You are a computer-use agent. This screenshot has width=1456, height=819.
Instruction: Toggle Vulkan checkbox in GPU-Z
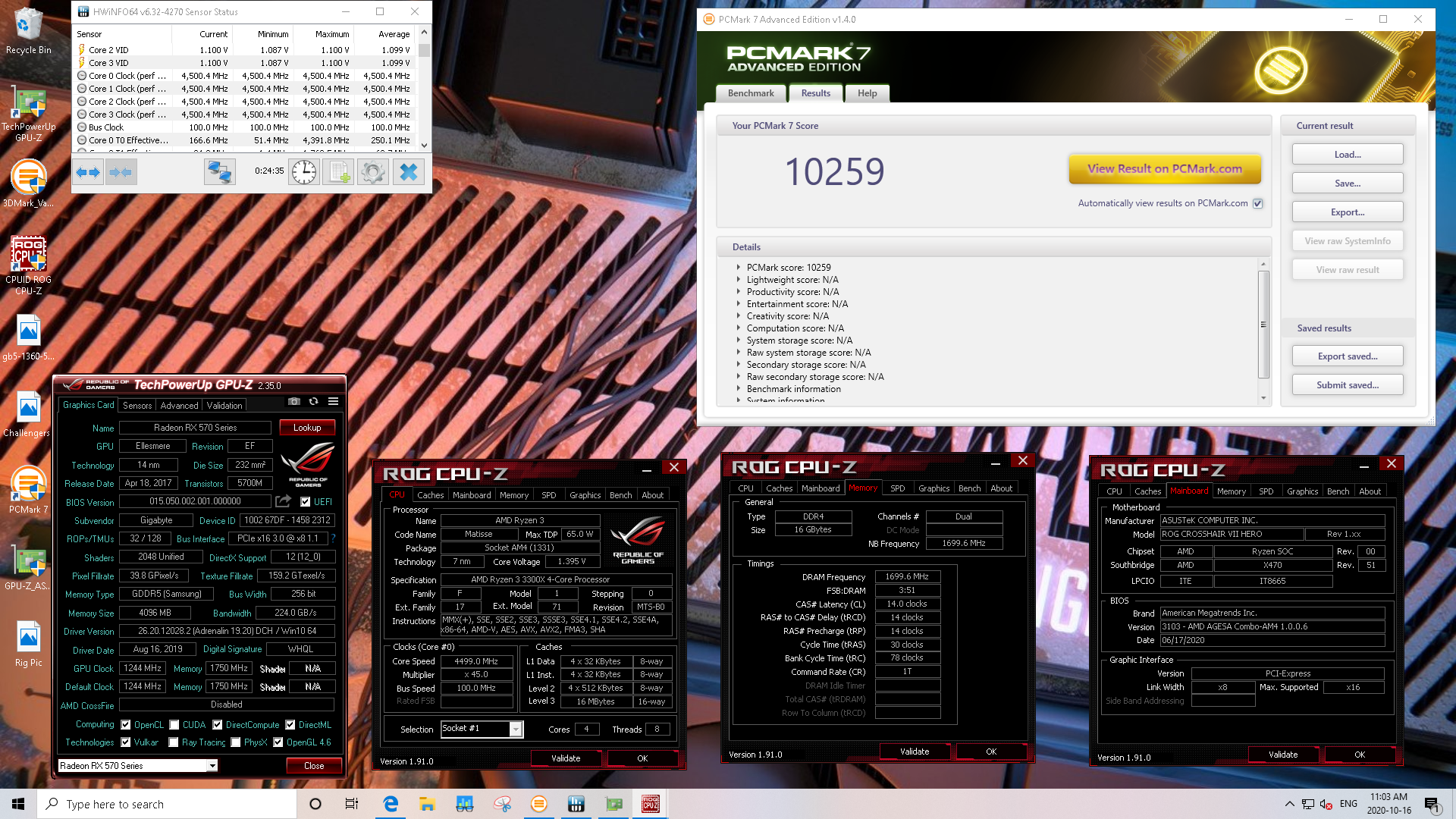pyautogui.click(x=126, y=742)
